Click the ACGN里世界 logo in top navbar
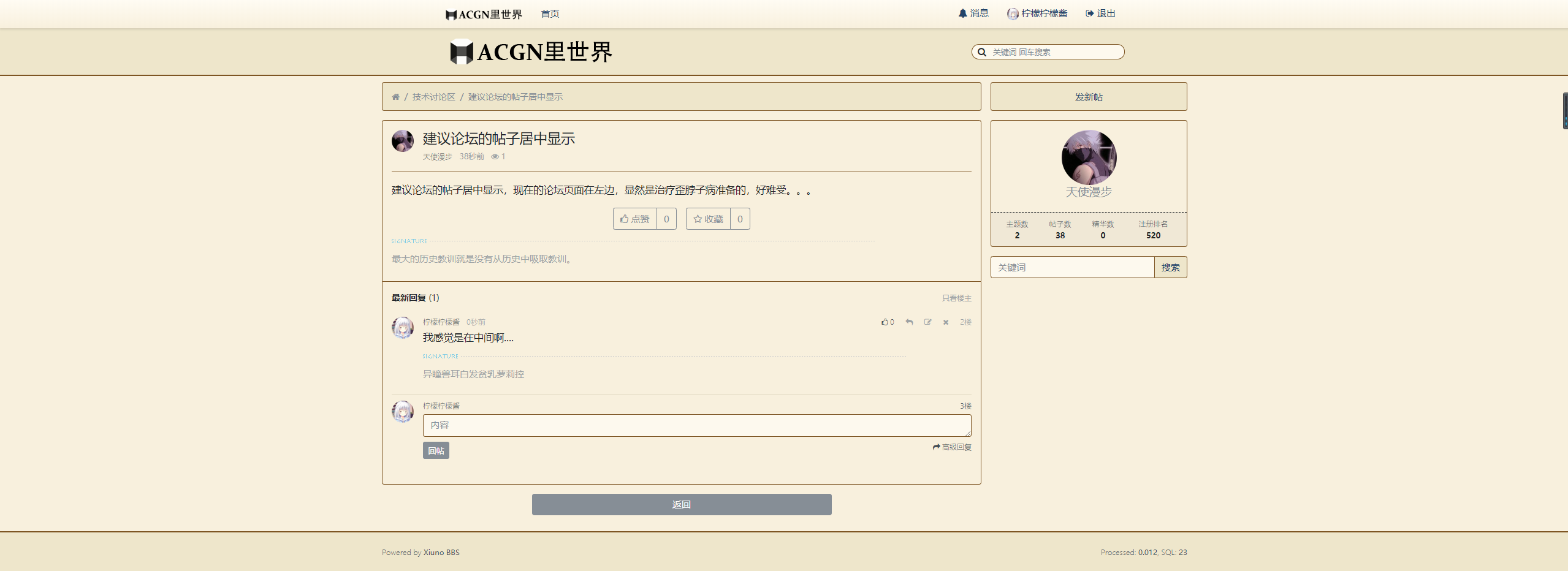The height and width of the screenshot is (571, 1568). click(484, 14)
